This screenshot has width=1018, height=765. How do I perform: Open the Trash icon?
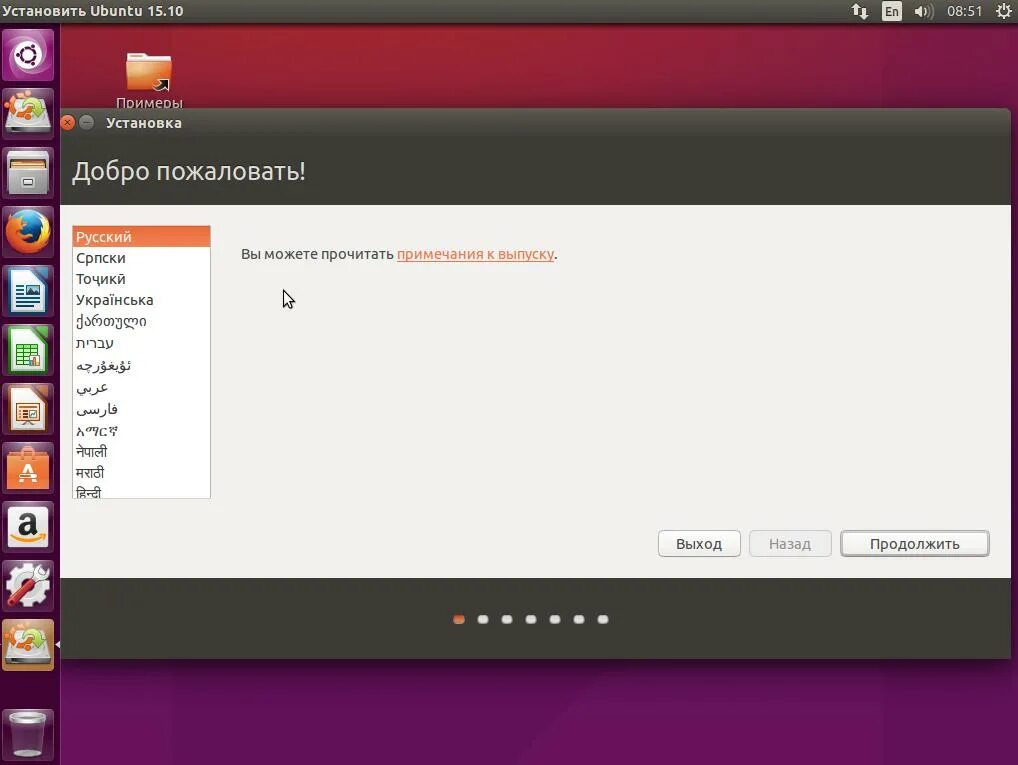pos(28,734)
